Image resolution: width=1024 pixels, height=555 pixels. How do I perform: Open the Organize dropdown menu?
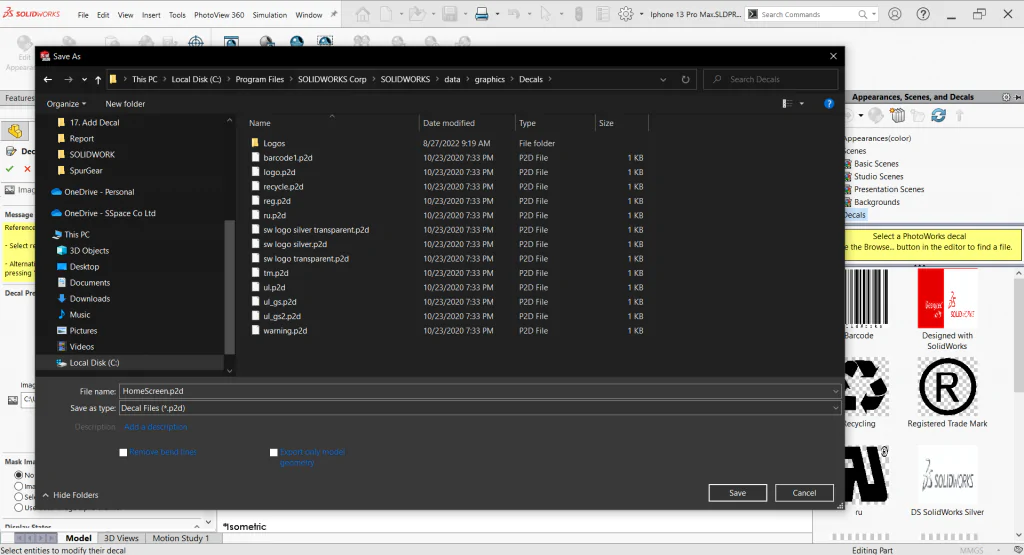(x=66, y=104)
